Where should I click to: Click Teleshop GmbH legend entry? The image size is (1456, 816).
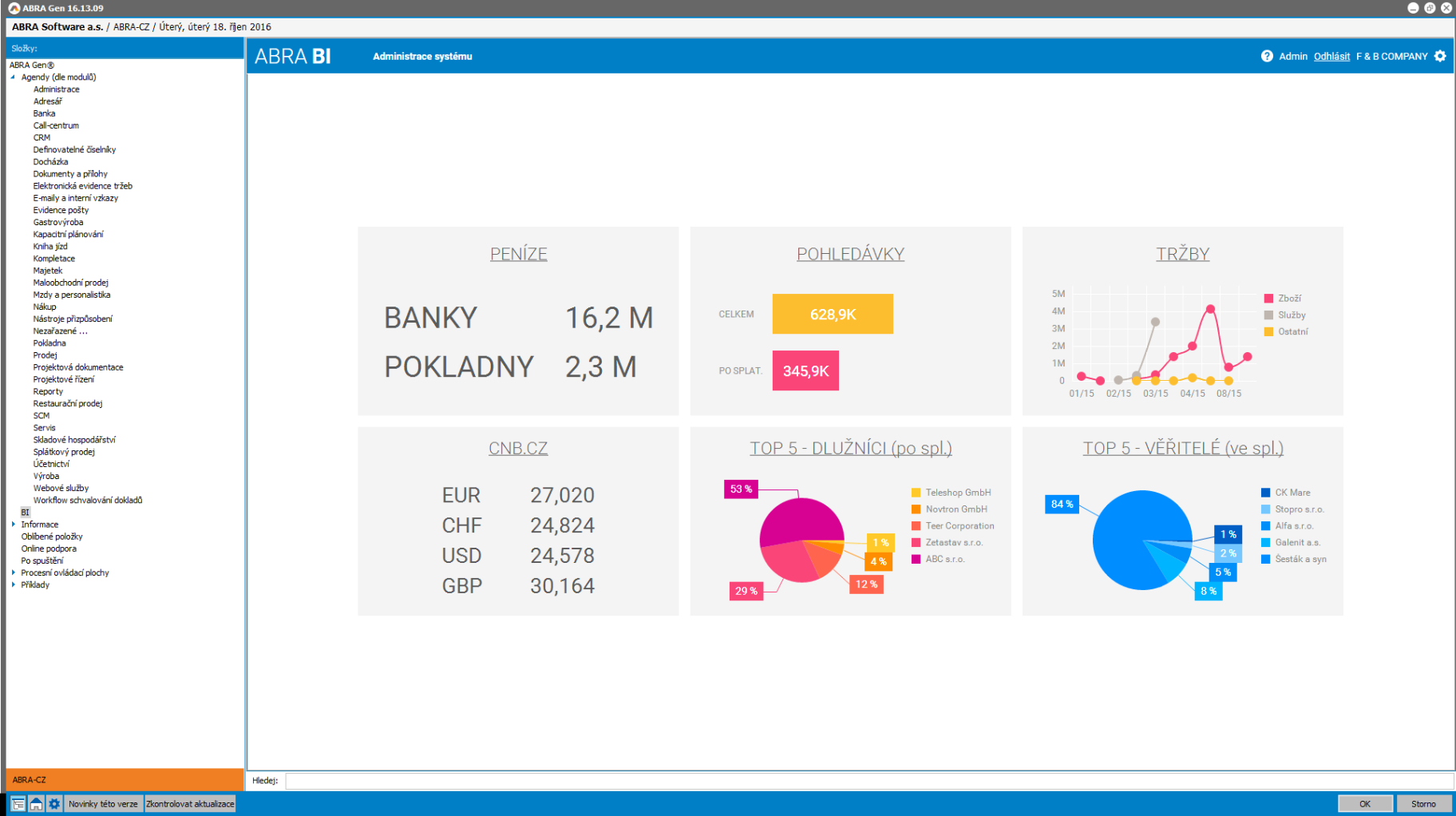[952, 493]
